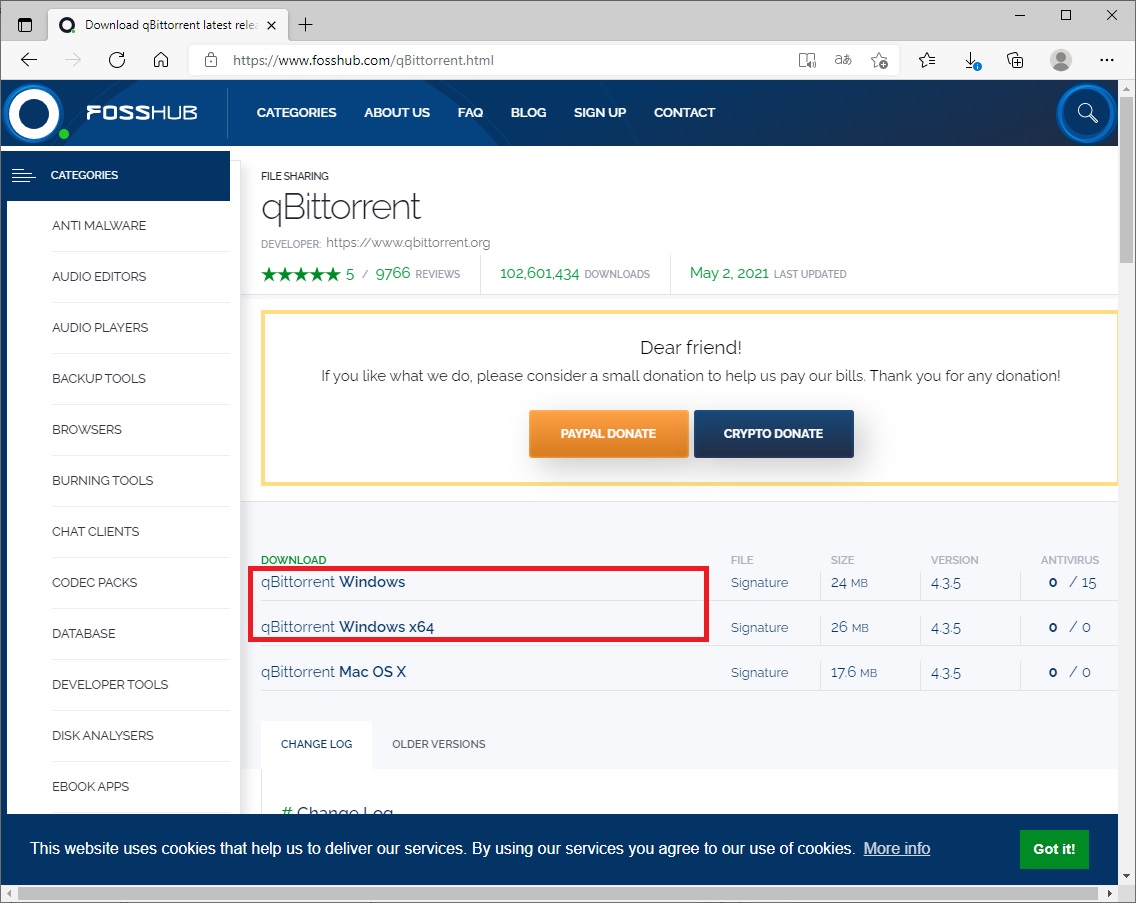This screenshot has width=1136, height=903.
Task: Click the FossHub logo
Action: (x=102, y=112)
